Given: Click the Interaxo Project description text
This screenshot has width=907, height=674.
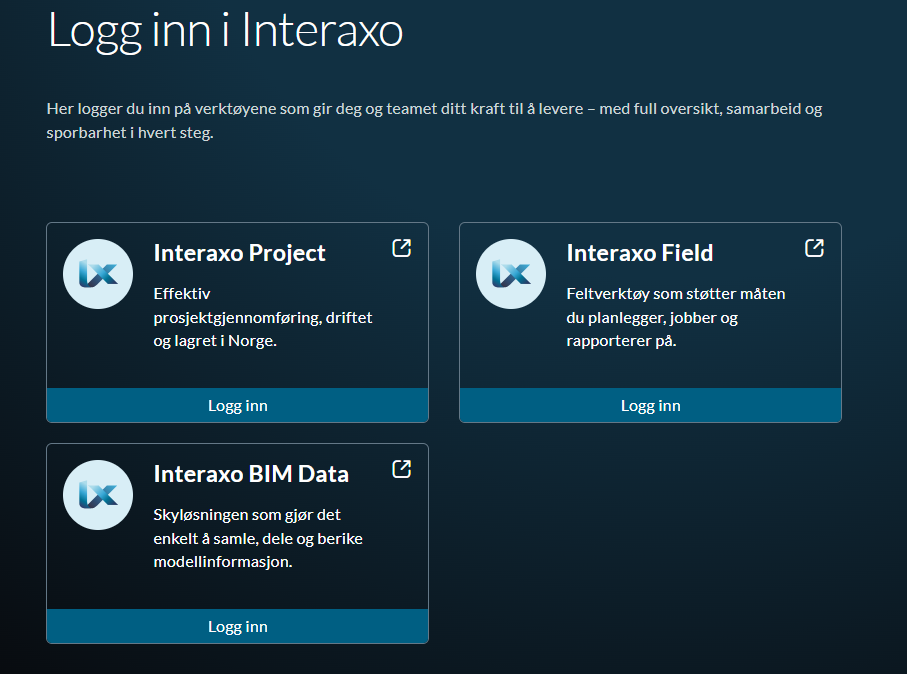Looking at the screenshot, I should (x=262, y=317).
